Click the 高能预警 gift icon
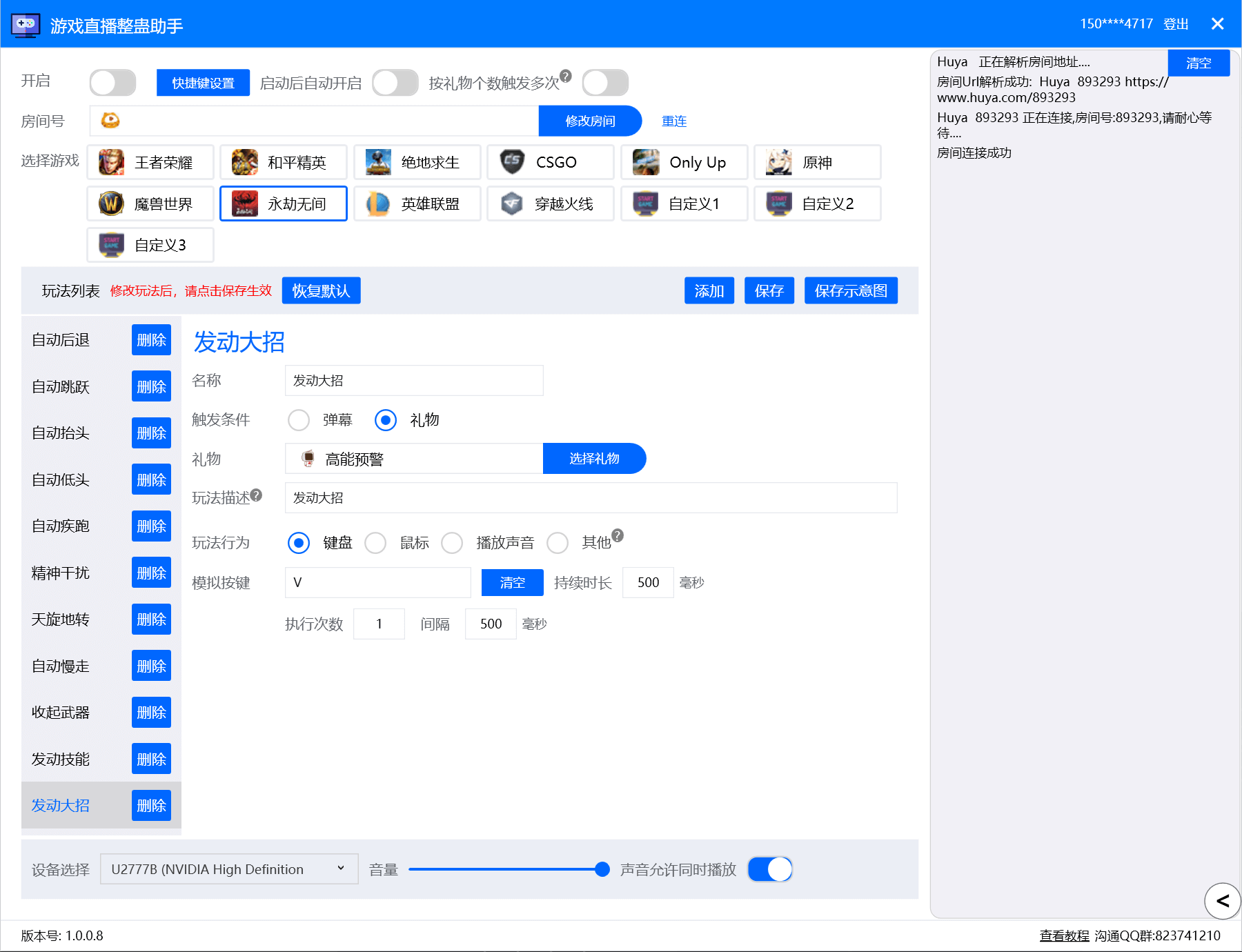The height and width of the screenshot is (952, 1242). pos(308,459)
